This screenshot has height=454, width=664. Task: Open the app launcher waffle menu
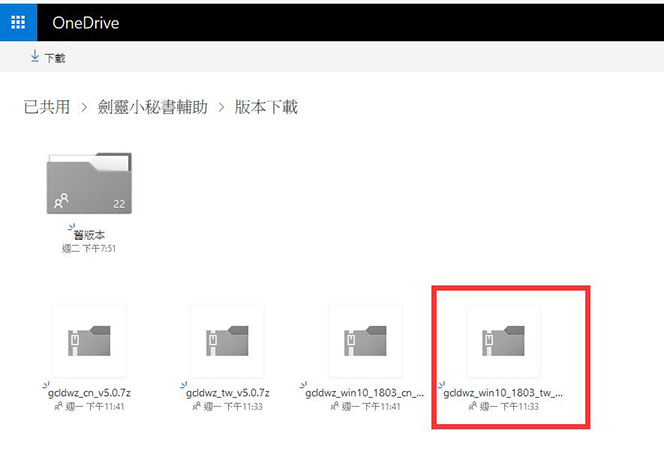18,22
